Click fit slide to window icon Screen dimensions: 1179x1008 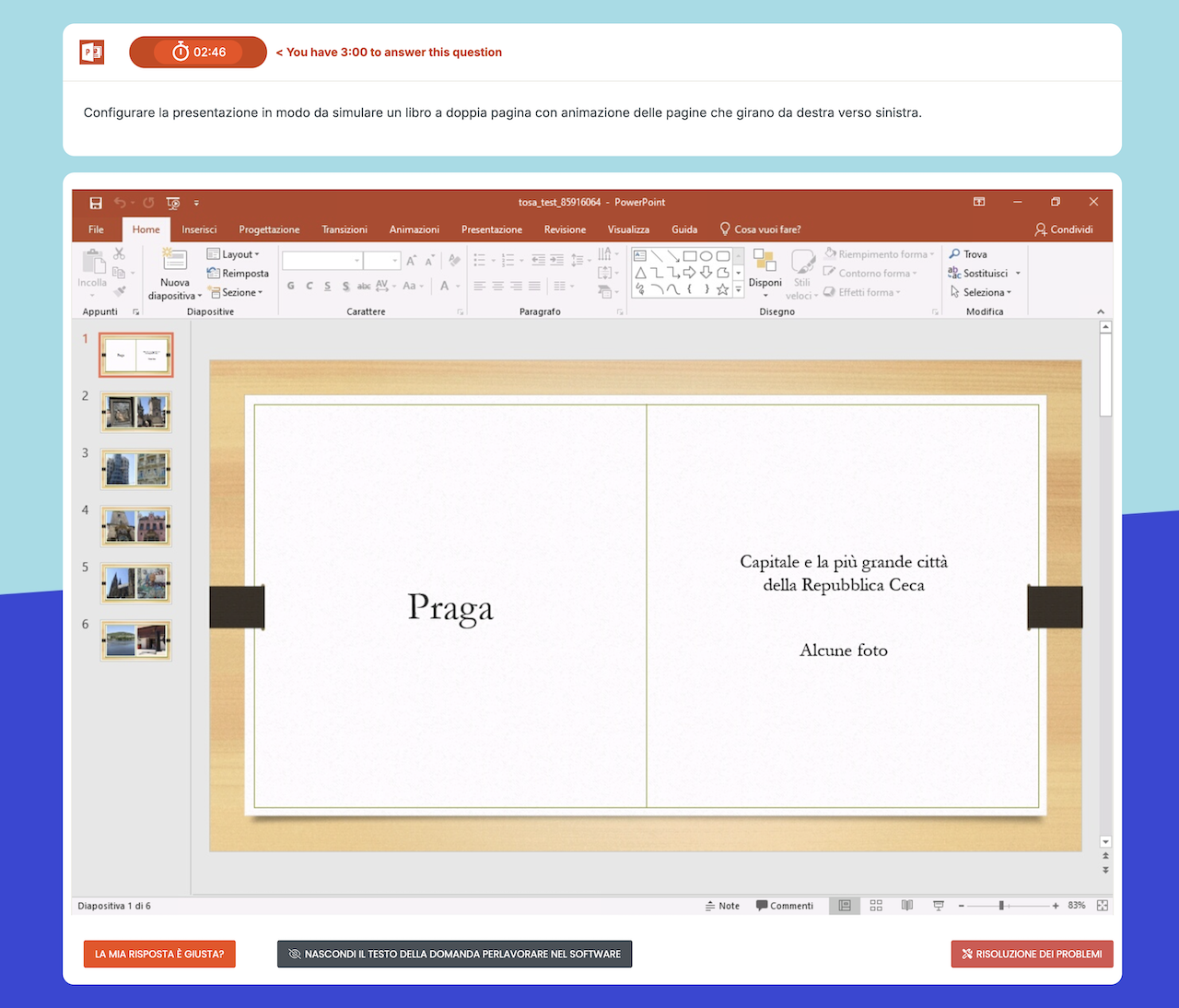click(x=1103, y=906)
